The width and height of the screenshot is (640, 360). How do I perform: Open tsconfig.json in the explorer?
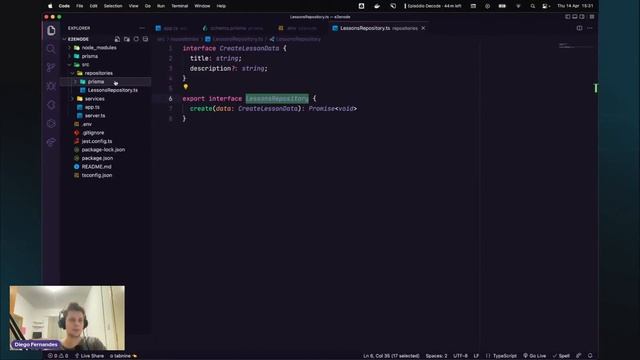[97, 176]
